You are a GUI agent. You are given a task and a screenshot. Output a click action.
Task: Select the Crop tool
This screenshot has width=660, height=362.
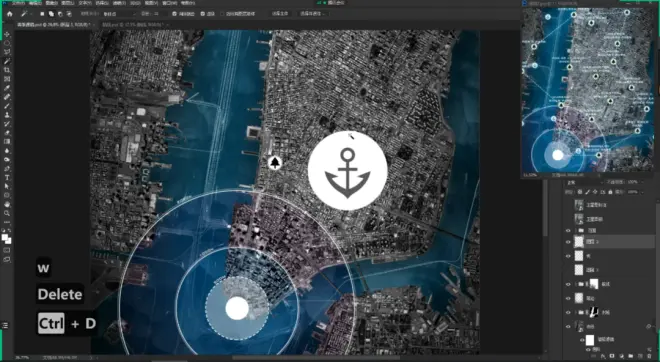7,70
